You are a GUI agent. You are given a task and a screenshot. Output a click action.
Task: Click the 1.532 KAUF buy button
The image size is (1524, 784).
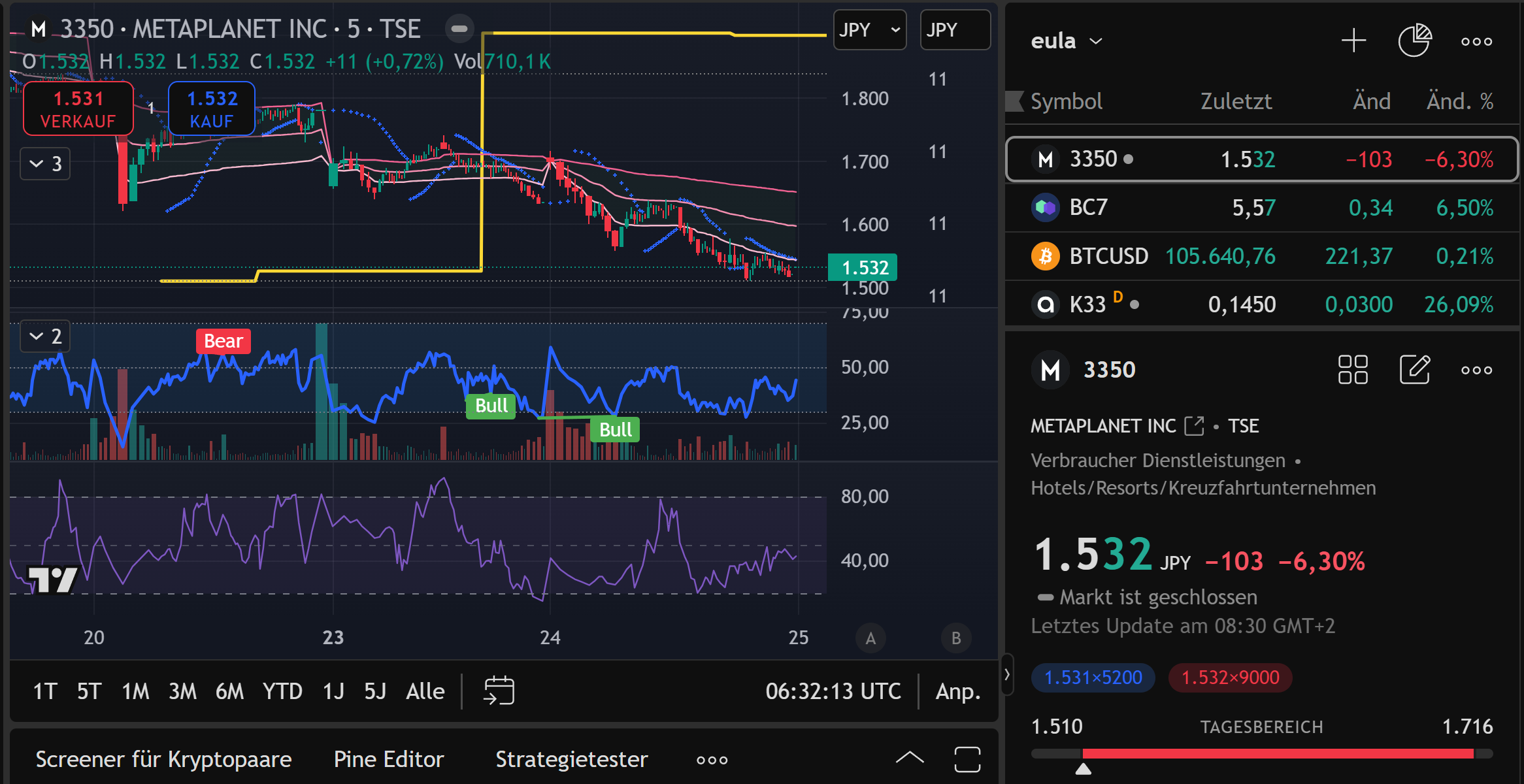pos(212,108)
